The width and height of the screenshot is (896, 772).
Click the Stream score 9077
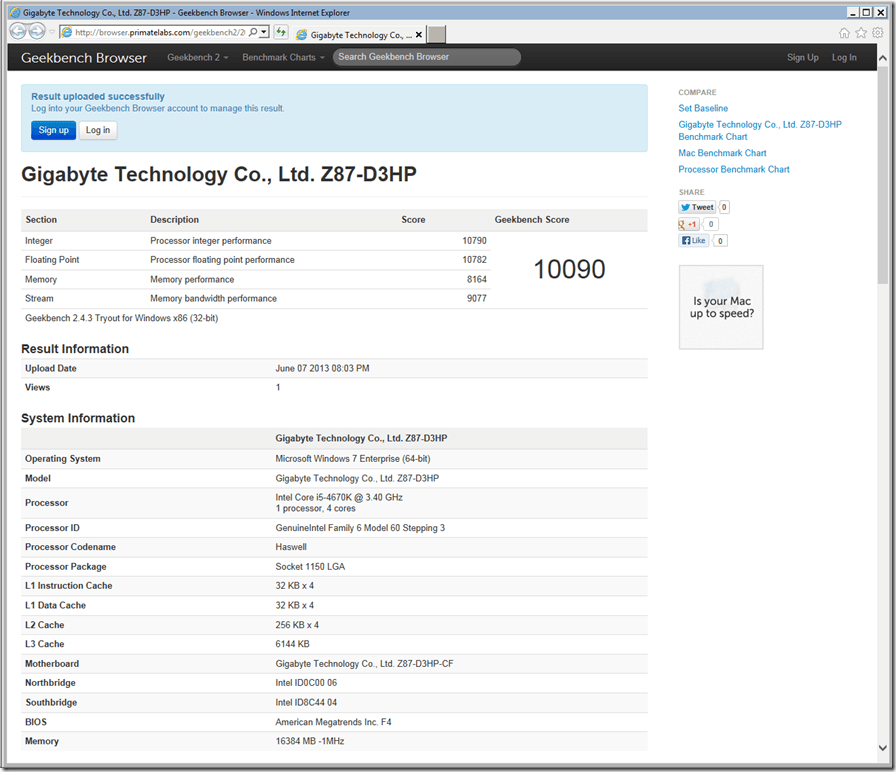coord(477,298)
